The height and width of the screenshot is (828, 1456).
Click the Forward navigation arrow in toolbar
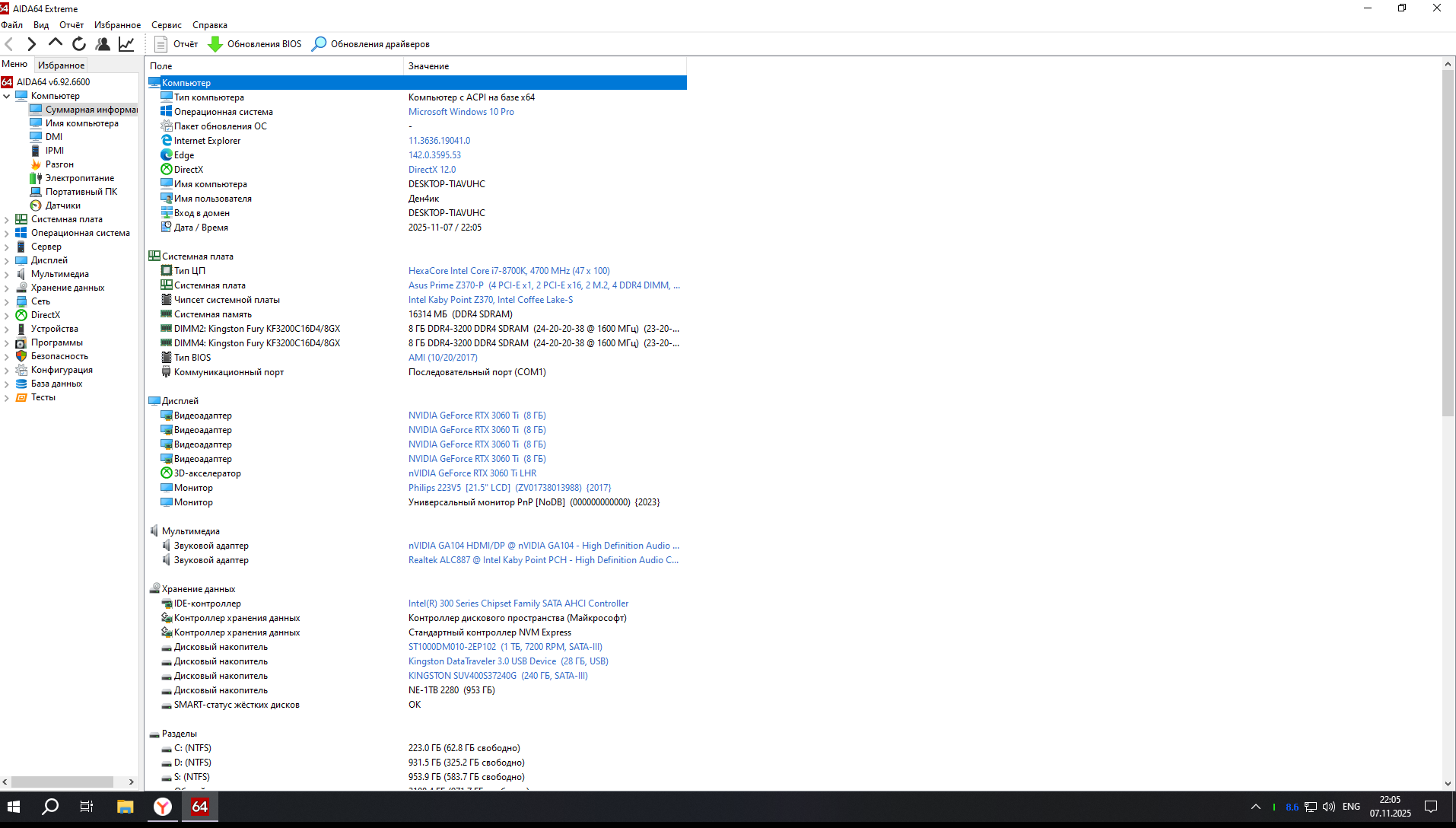pyautogui.click(x=32, y=44)
